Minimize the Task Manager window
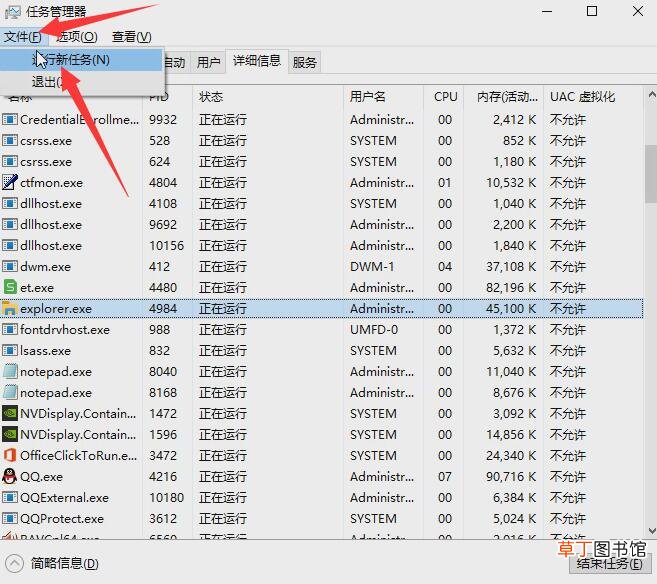Viewport: 657px width, 584px height. coord(547,11)
